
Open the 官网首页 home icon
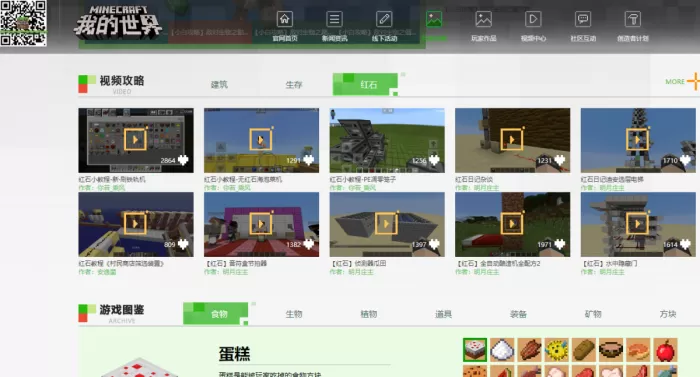[285, 20]
